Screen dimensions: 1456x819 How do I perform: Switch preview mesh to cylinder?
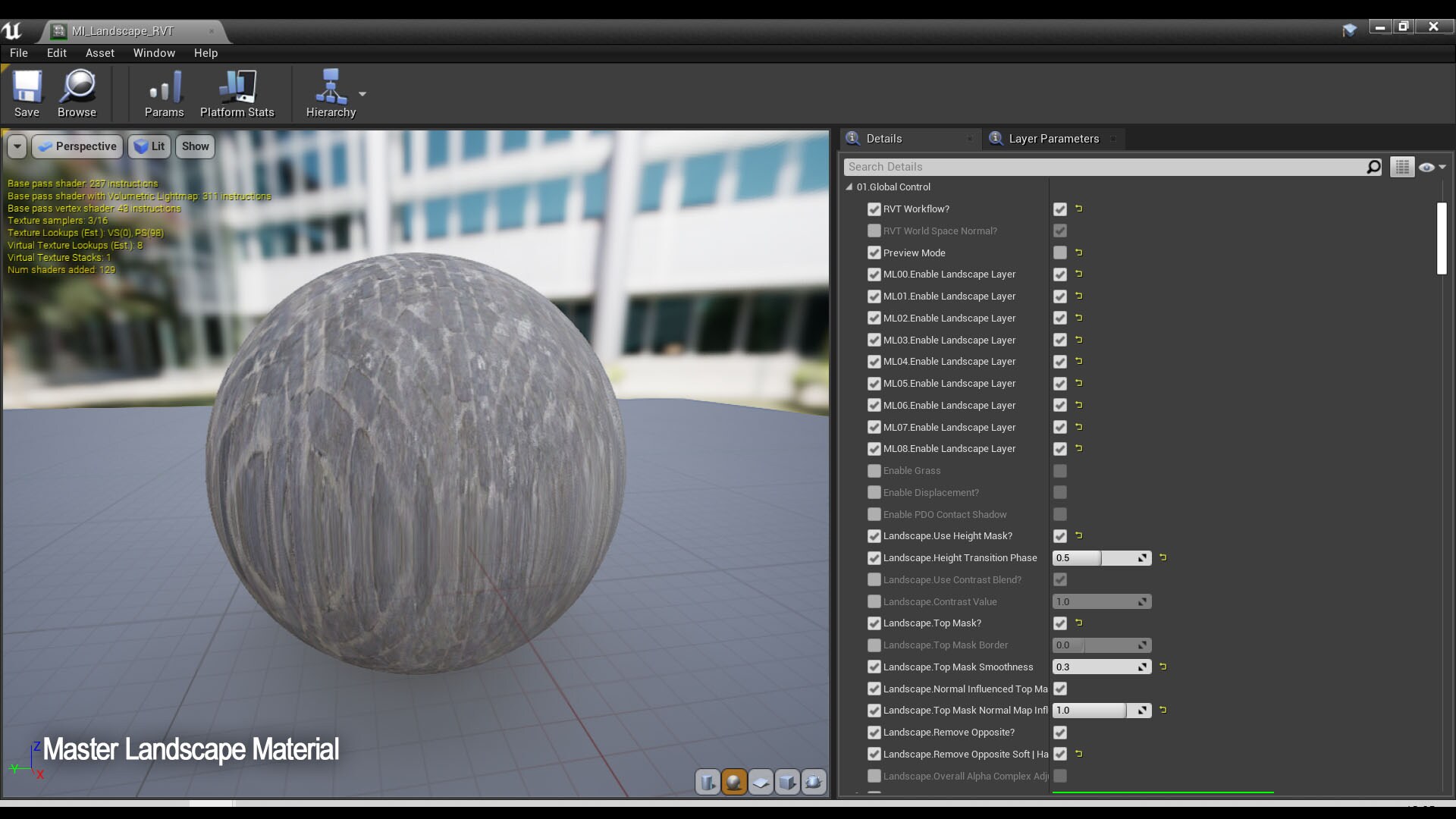[707, 782]
